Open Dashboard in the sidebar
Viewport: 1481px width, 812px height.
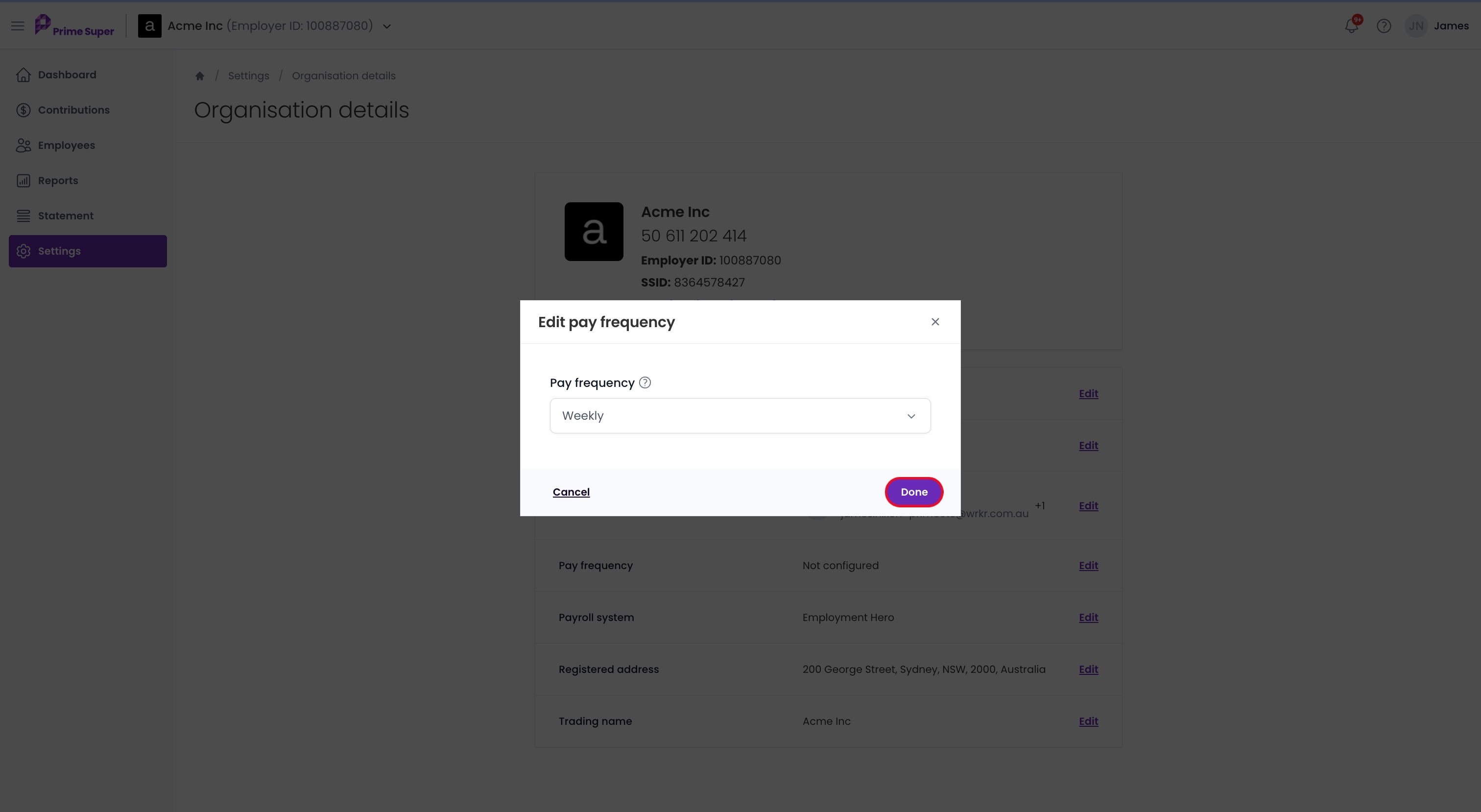coord(87,75)
